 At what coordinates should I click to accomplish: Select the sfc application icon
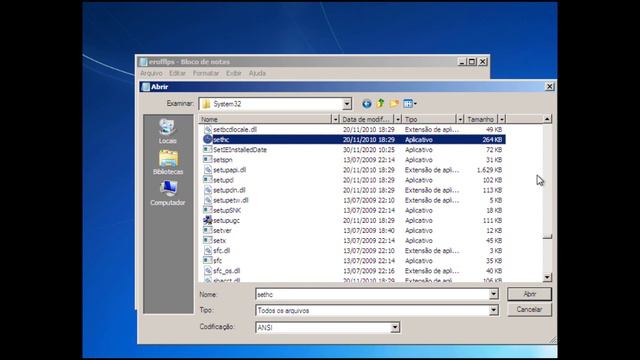pos(207,260)
